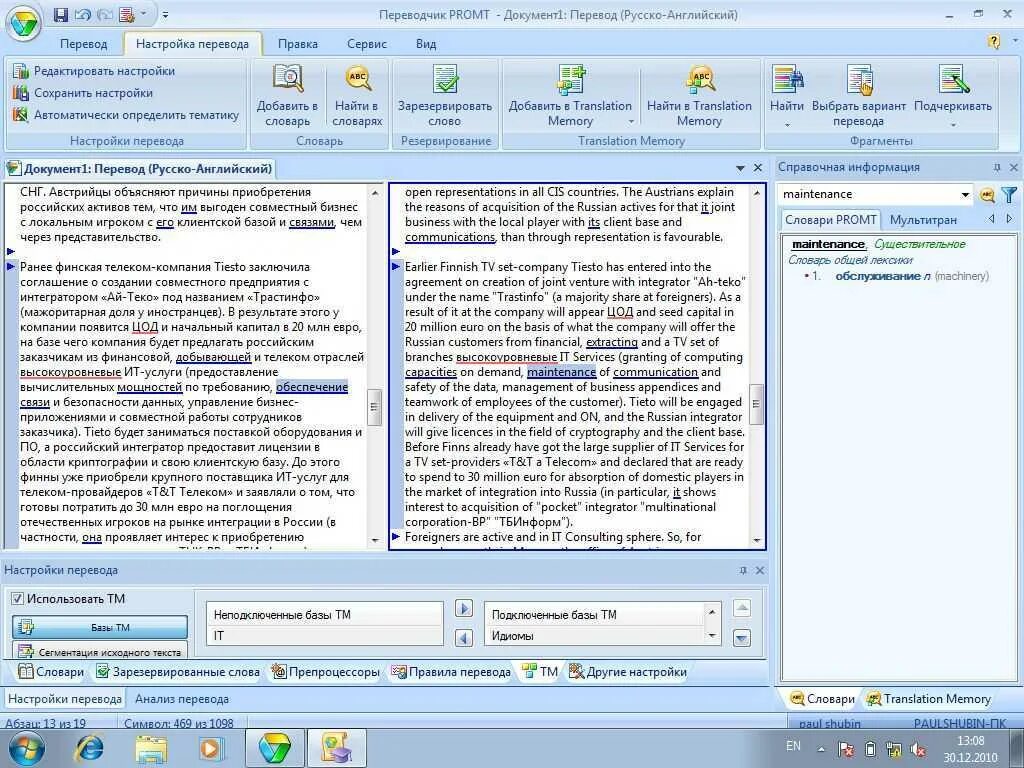Move TM base right with arrow button
This screenshot has width=1024, height=768.
(x=464, y=608)
